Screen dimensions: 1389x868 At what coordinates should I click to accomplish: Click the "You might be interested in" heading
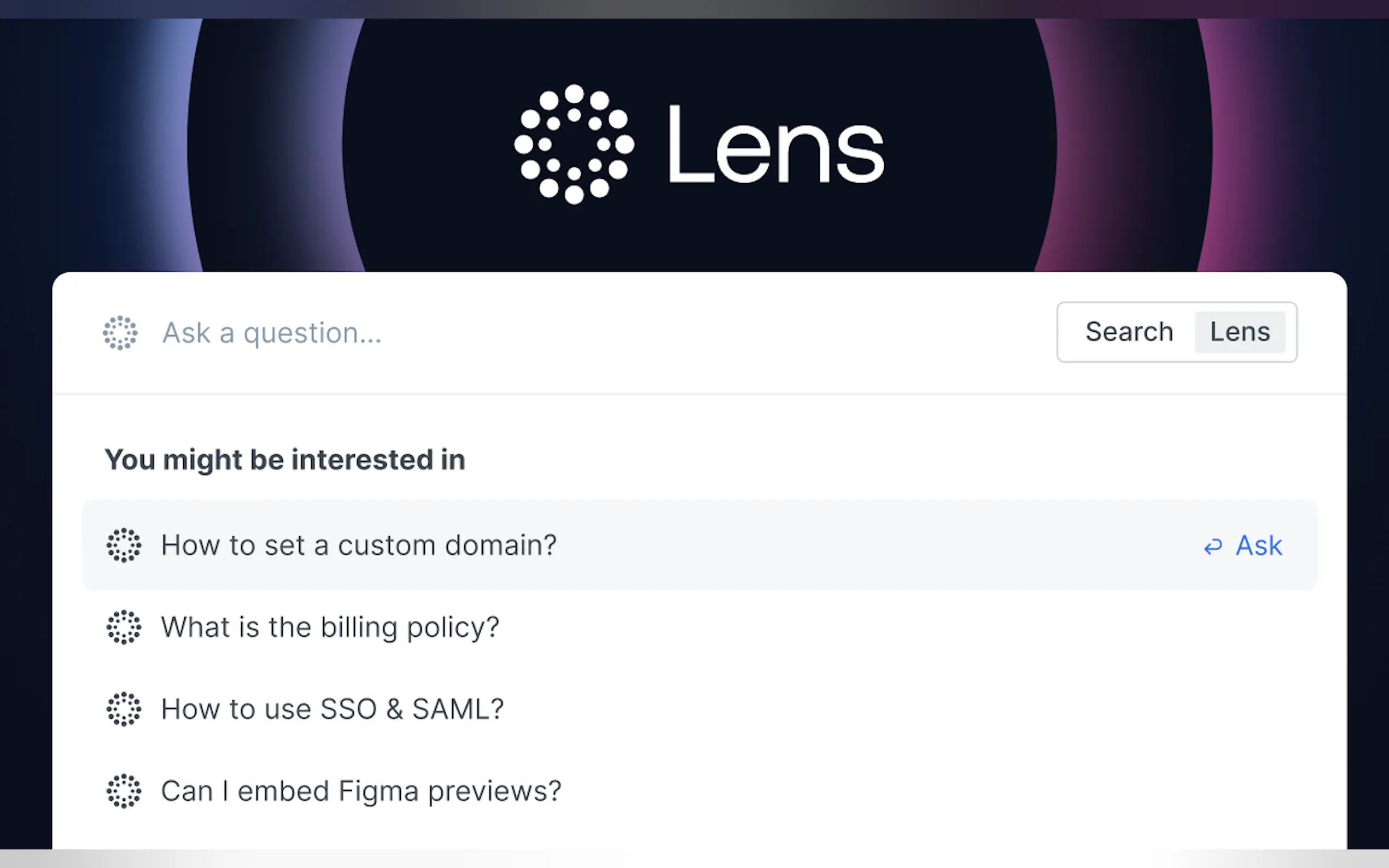(x=285, y=460)
